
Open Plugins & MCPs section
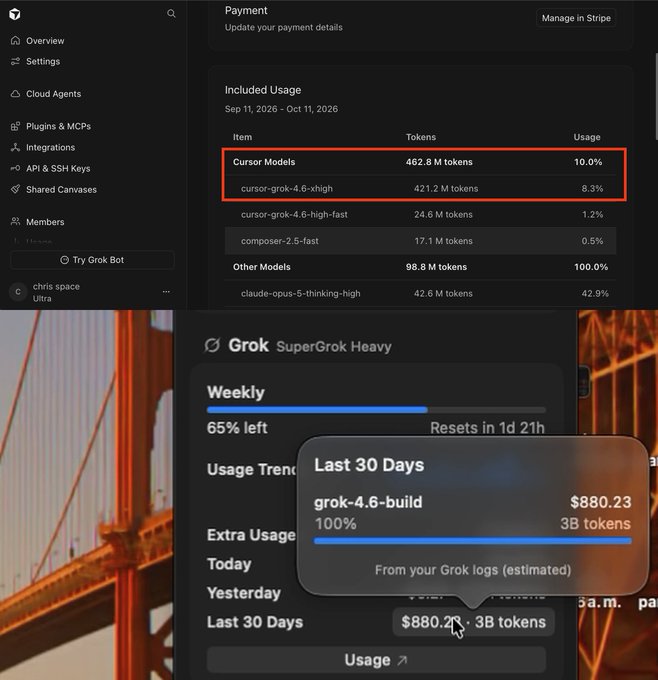tap(59, 127)
